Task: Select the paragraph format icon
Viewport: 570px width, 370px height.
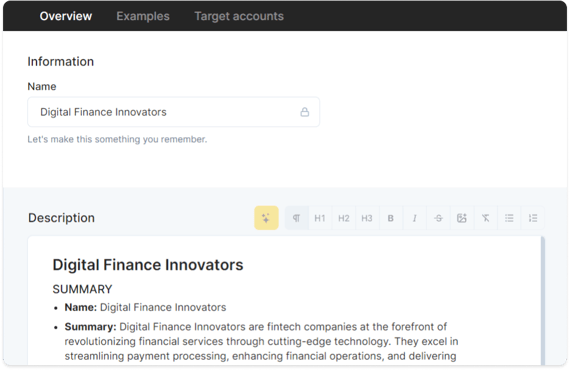Action: click(297, 218)
